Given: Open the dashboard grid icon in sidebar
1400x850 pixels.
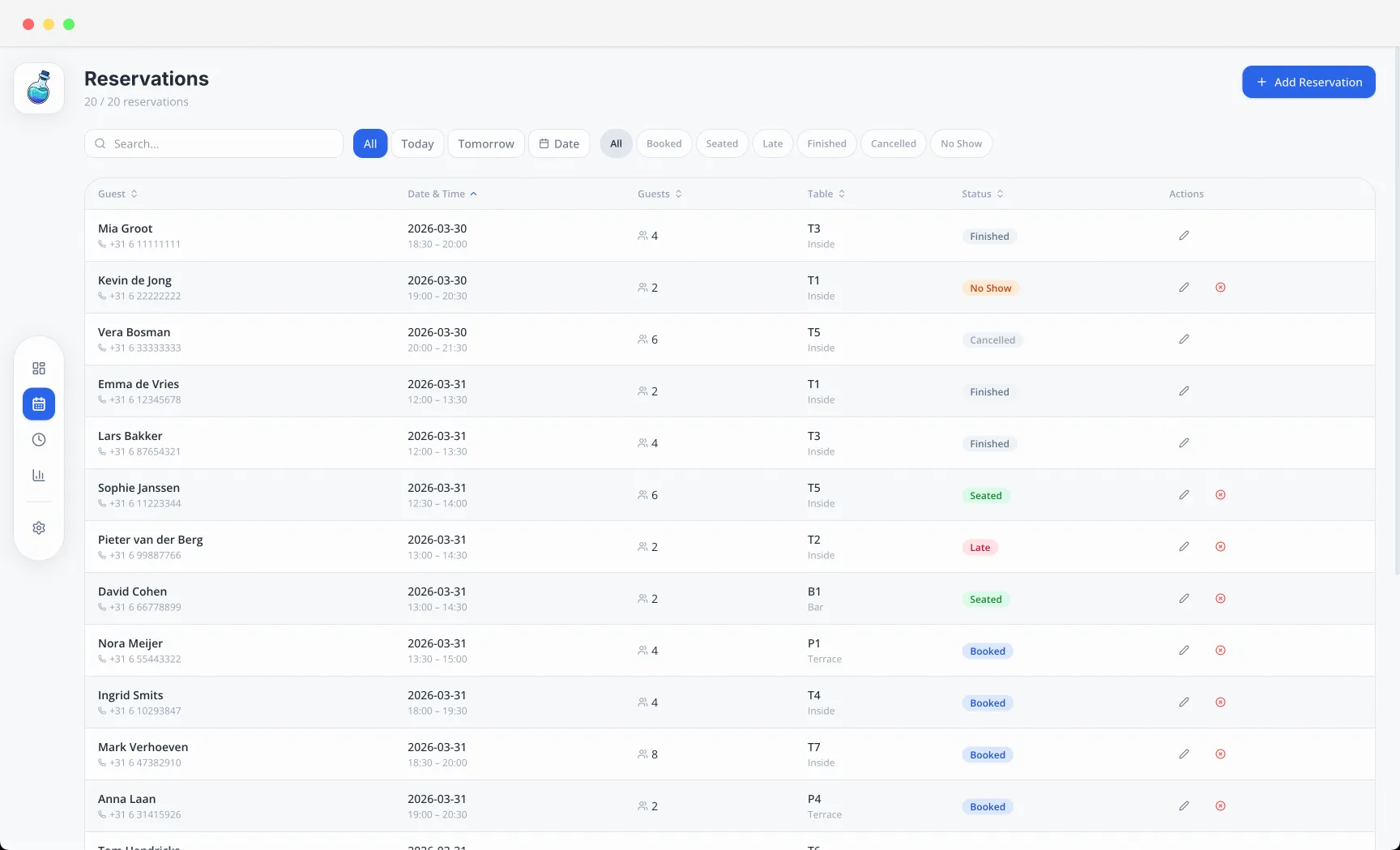Looking at the screenshot, I should click(x=39, y=369).
